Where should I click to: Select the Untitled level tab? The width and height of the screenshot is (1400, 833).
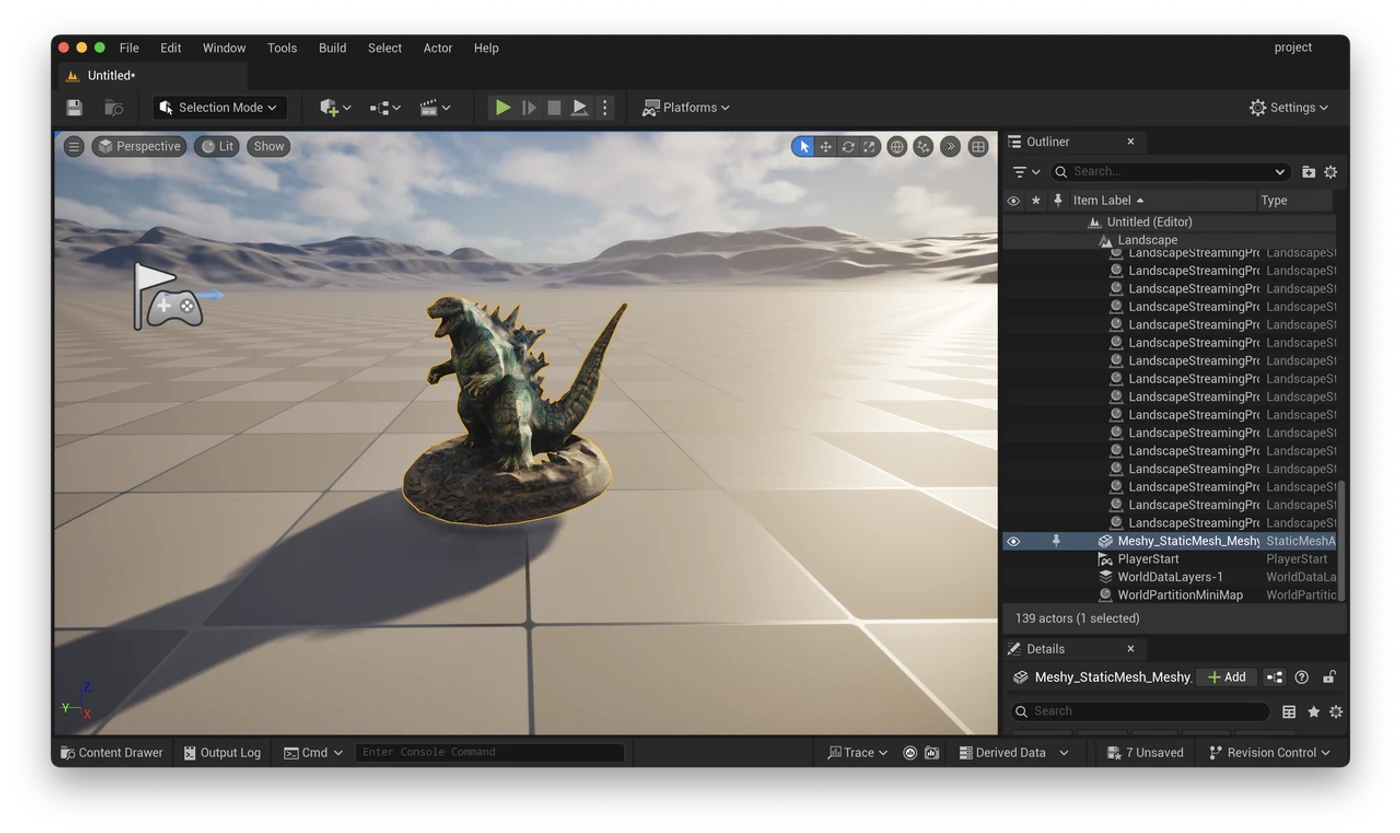(150, 76)
